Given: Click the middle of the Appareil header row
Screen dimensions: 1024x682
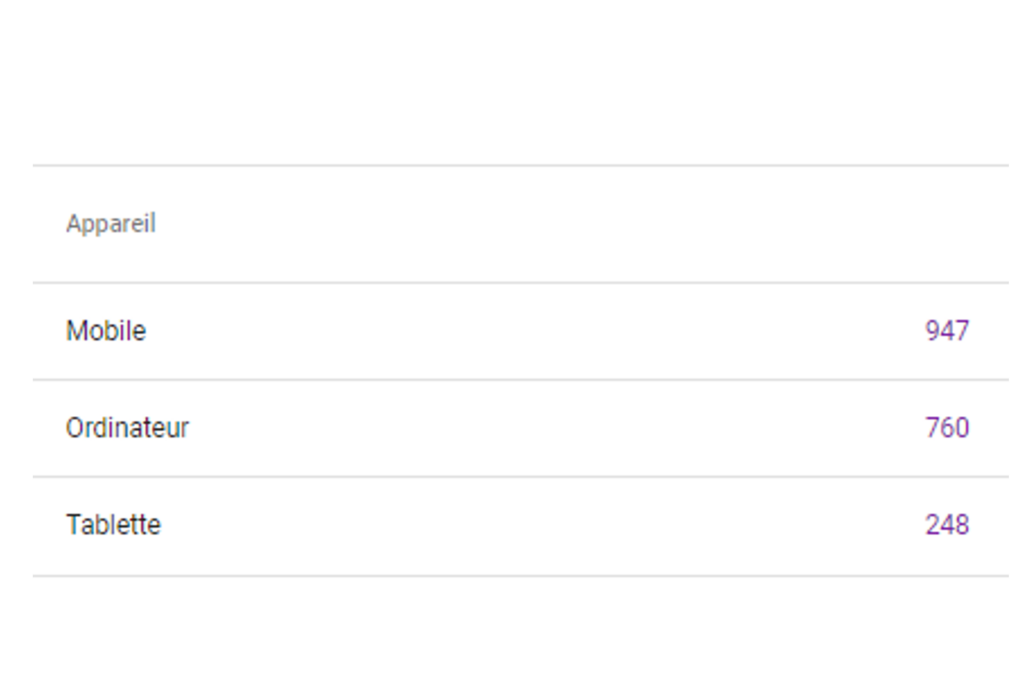Looking at the screenshot, I should (520, 223).
